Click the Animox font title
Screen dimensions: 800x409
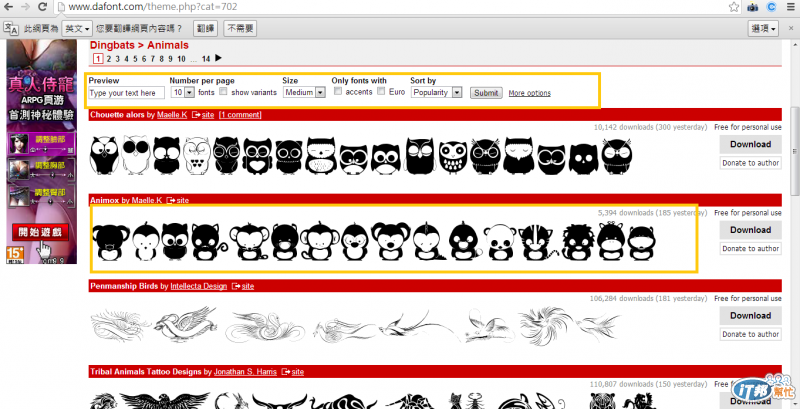(105, 200)
